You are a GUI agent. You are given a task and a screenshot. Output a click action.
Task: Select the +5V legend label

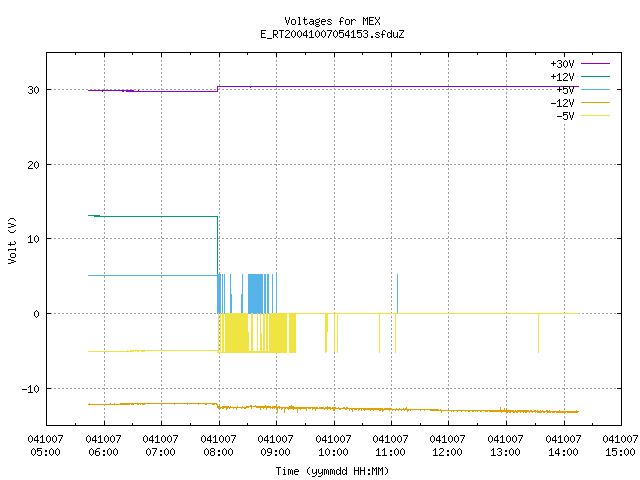(x=565, y=90)
